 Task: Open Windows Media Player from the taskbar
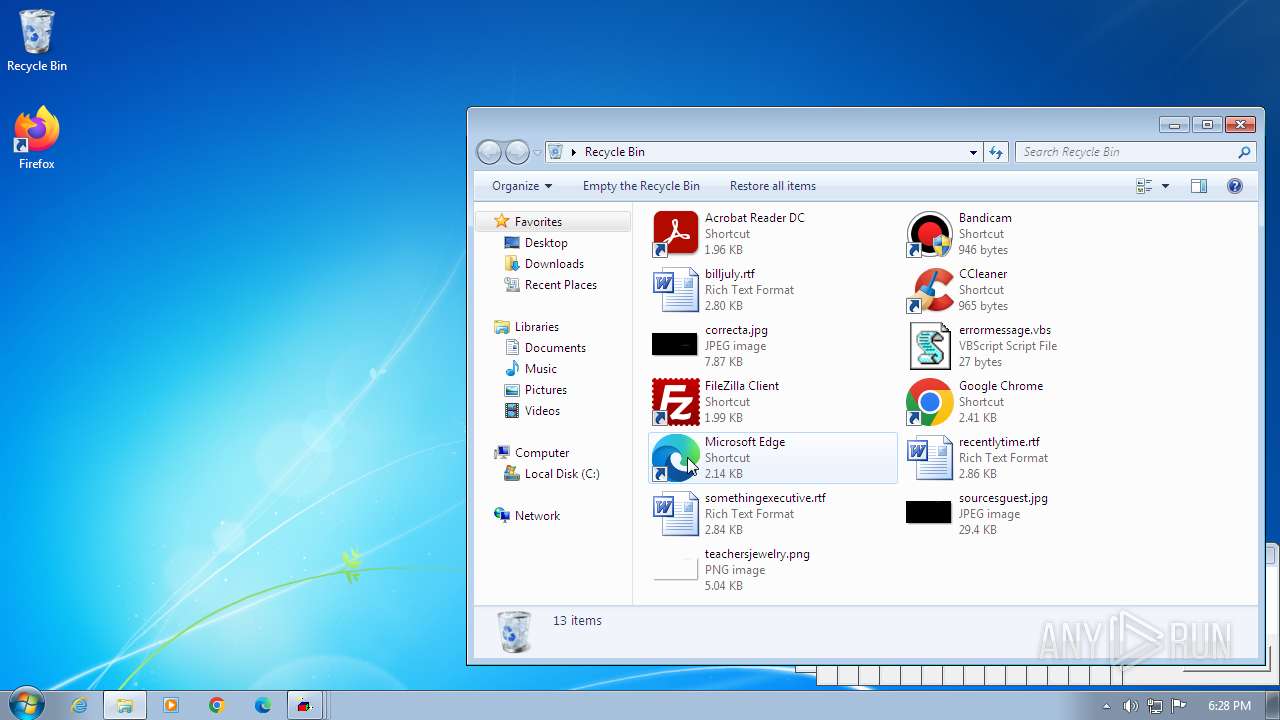pos(171,705)
